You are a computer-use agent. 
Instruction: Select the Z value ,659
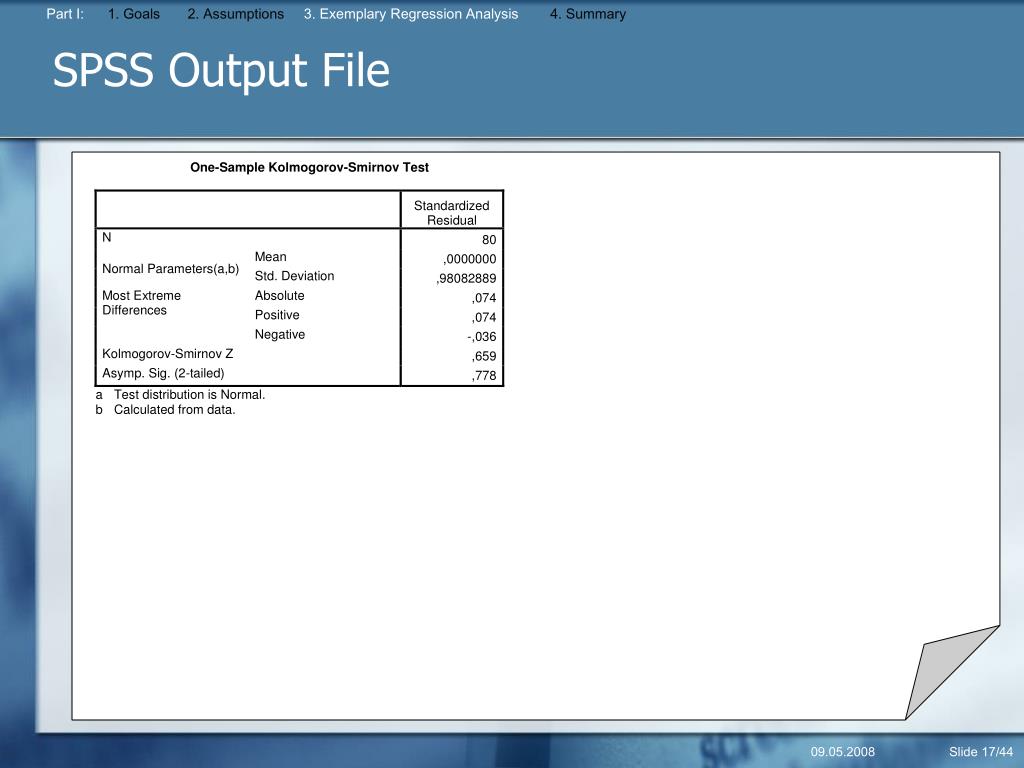click(x=484, y=357)
